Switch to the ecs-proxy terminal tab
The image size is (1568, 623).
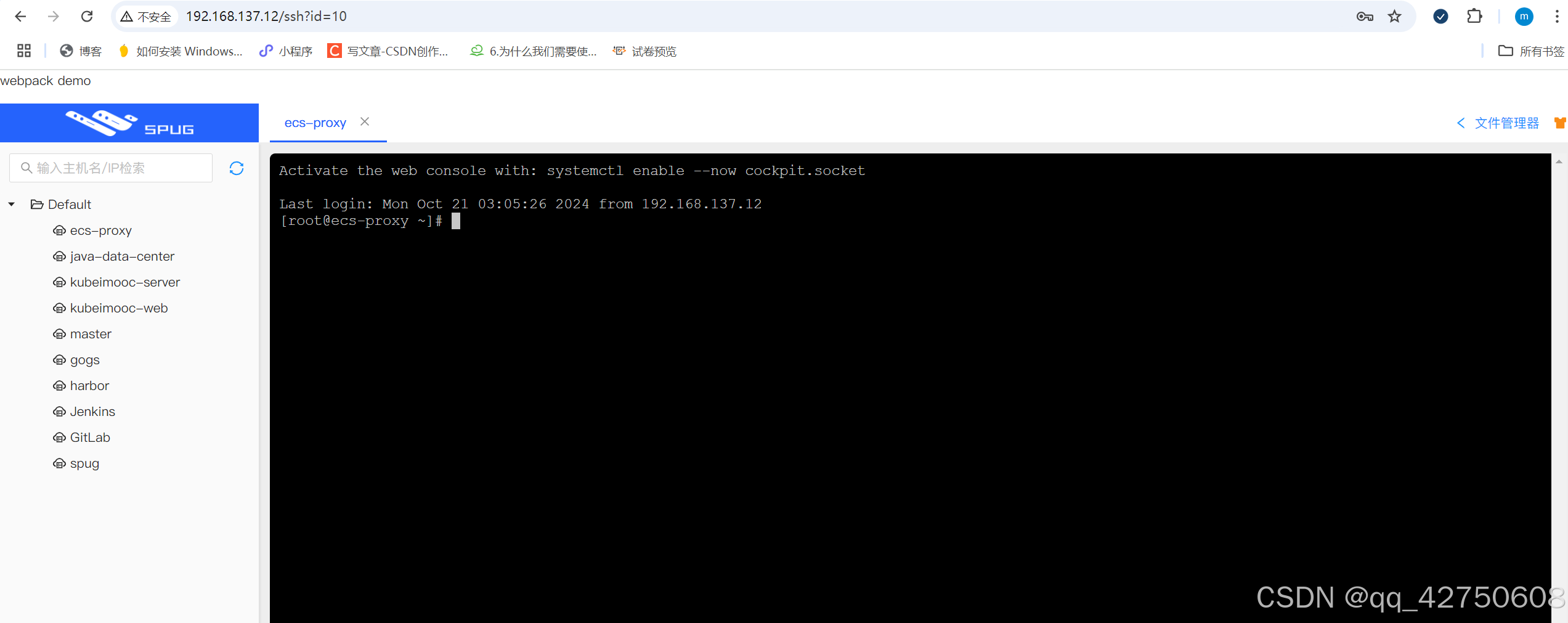pyautogui.click(x=315, y=123)
